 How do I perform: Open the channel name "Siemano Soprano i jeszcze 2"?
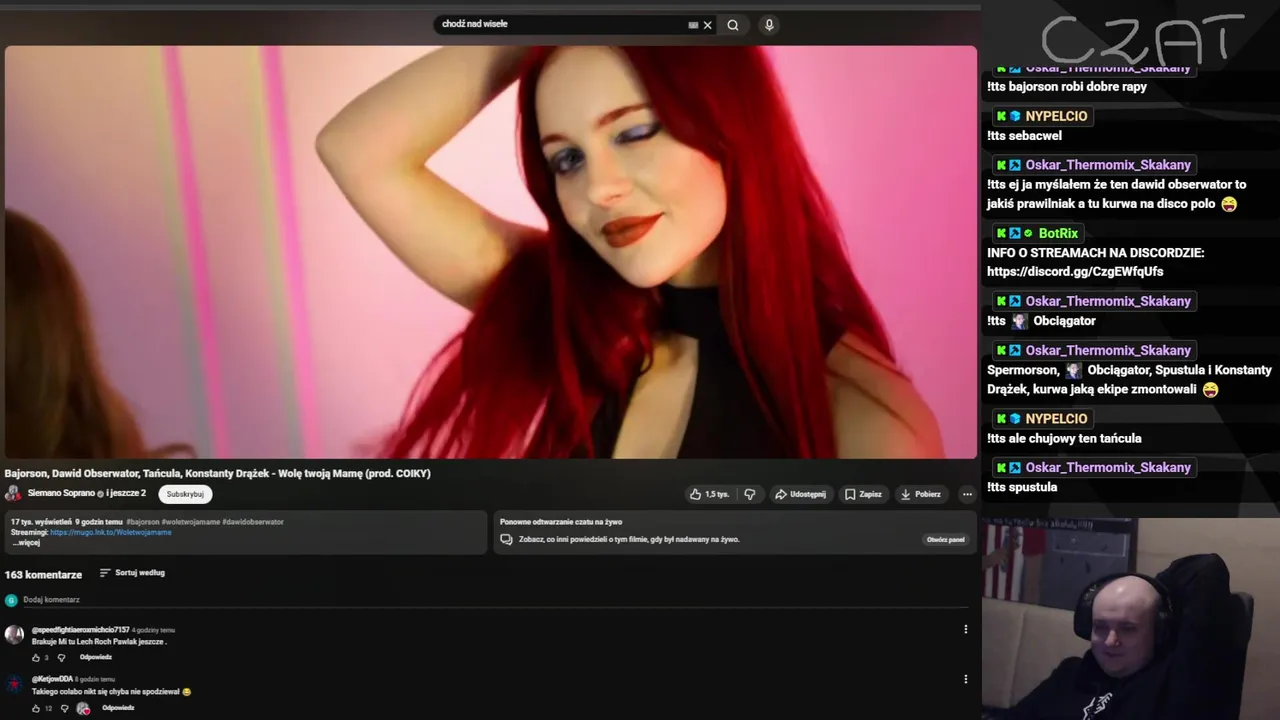point(87,493)
